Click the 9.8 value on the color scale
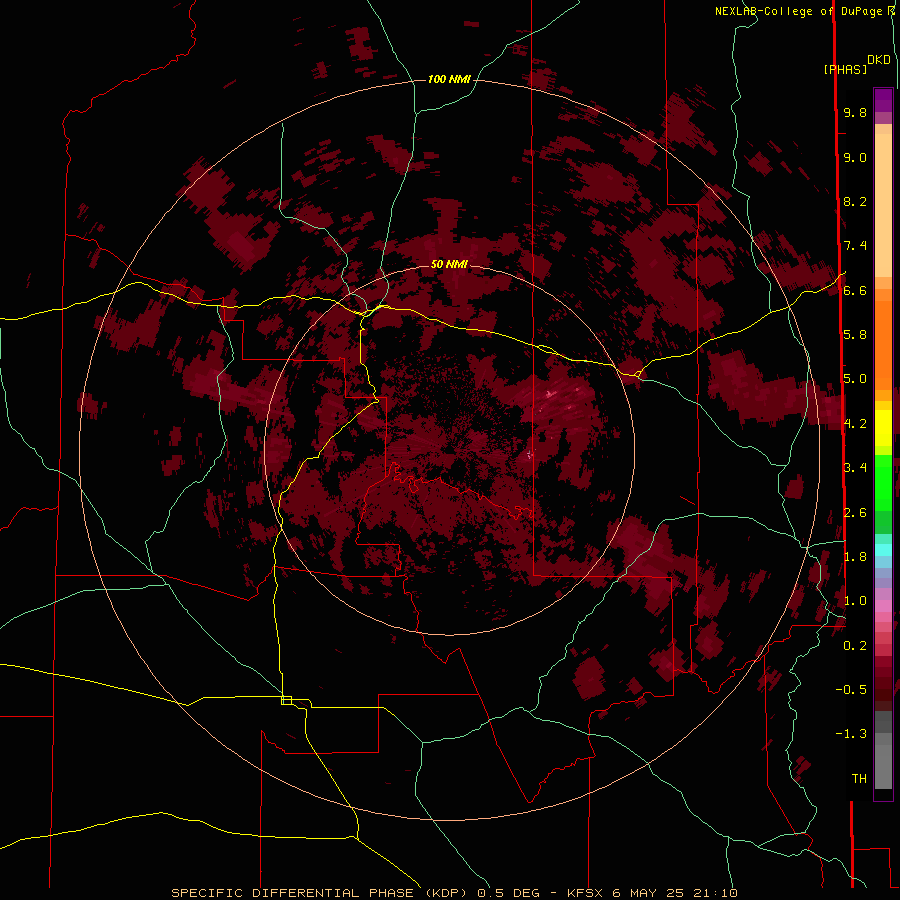The image size is (900, 900). coord(855,112)
